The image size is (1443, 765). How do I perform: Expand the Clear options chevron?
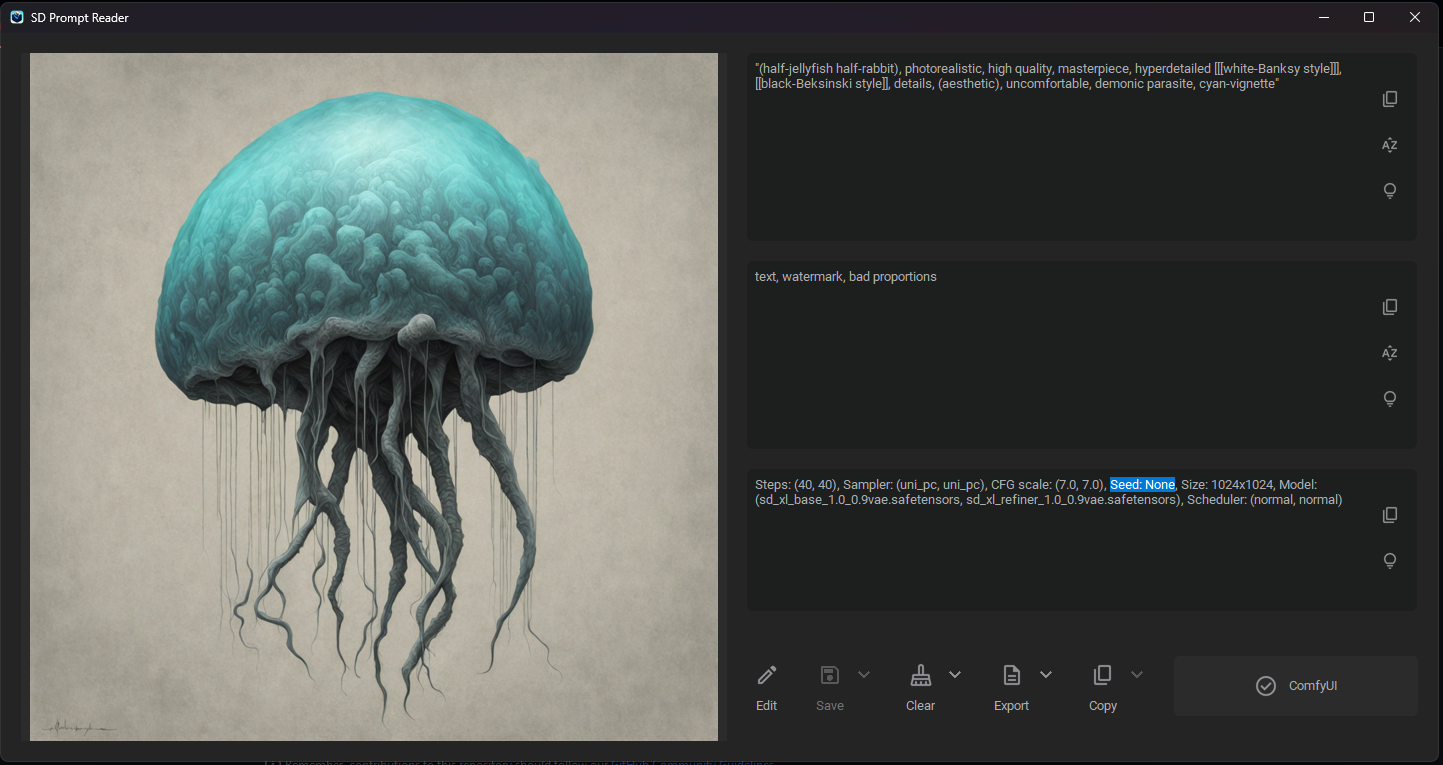953,674
